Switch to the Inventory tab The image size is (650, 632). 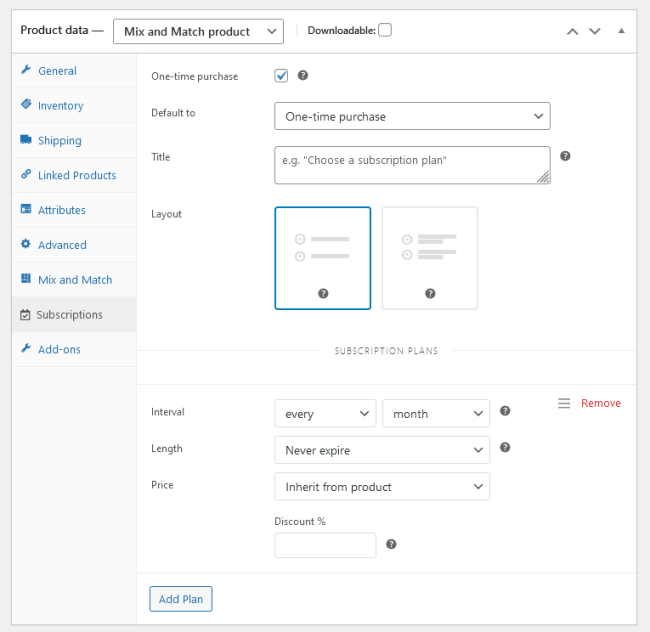(x=74, y=105)
